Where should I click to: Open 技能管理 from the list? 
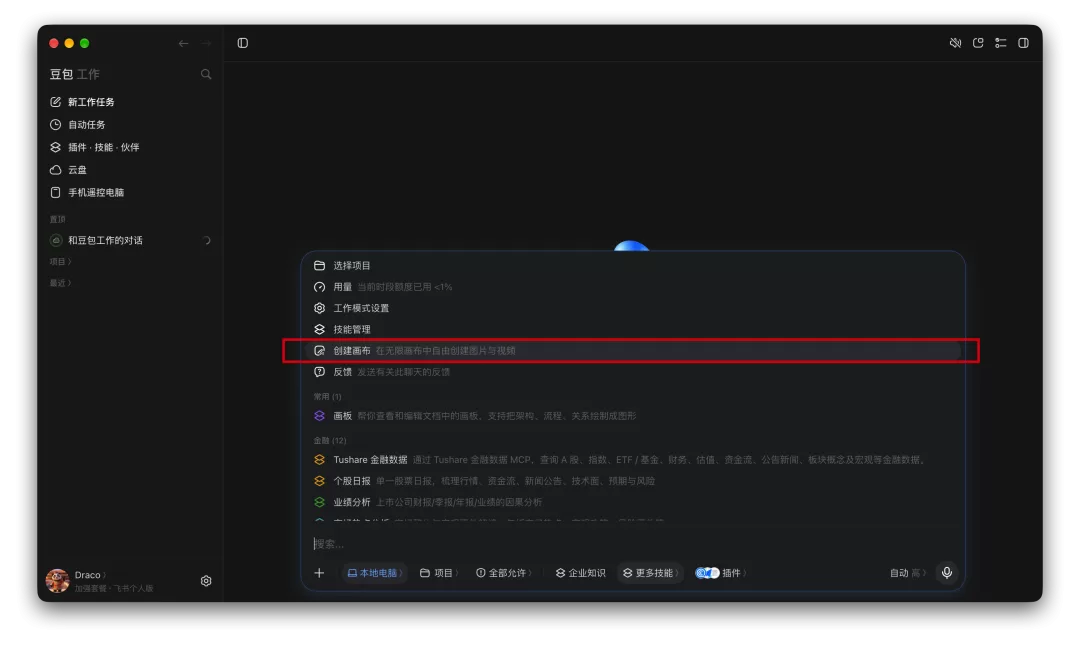point(632,330)
